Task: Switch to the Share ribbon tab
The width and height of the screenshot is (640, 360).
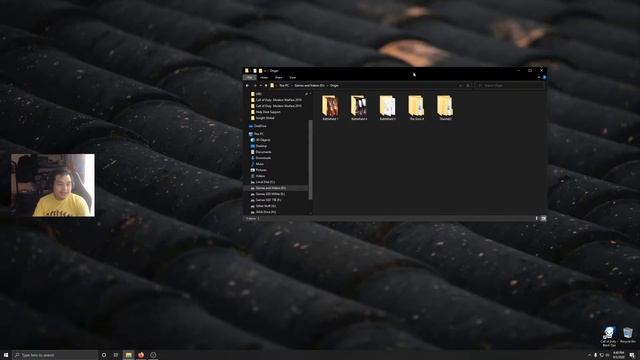Action: [278, 77]
